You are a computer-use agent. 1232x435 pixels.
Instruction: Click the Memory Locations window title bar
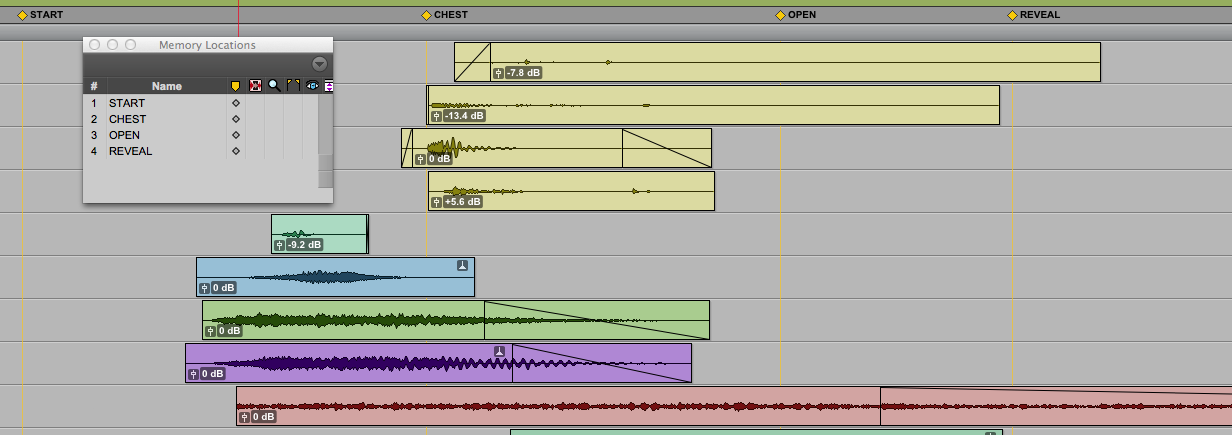pos(208,45)
